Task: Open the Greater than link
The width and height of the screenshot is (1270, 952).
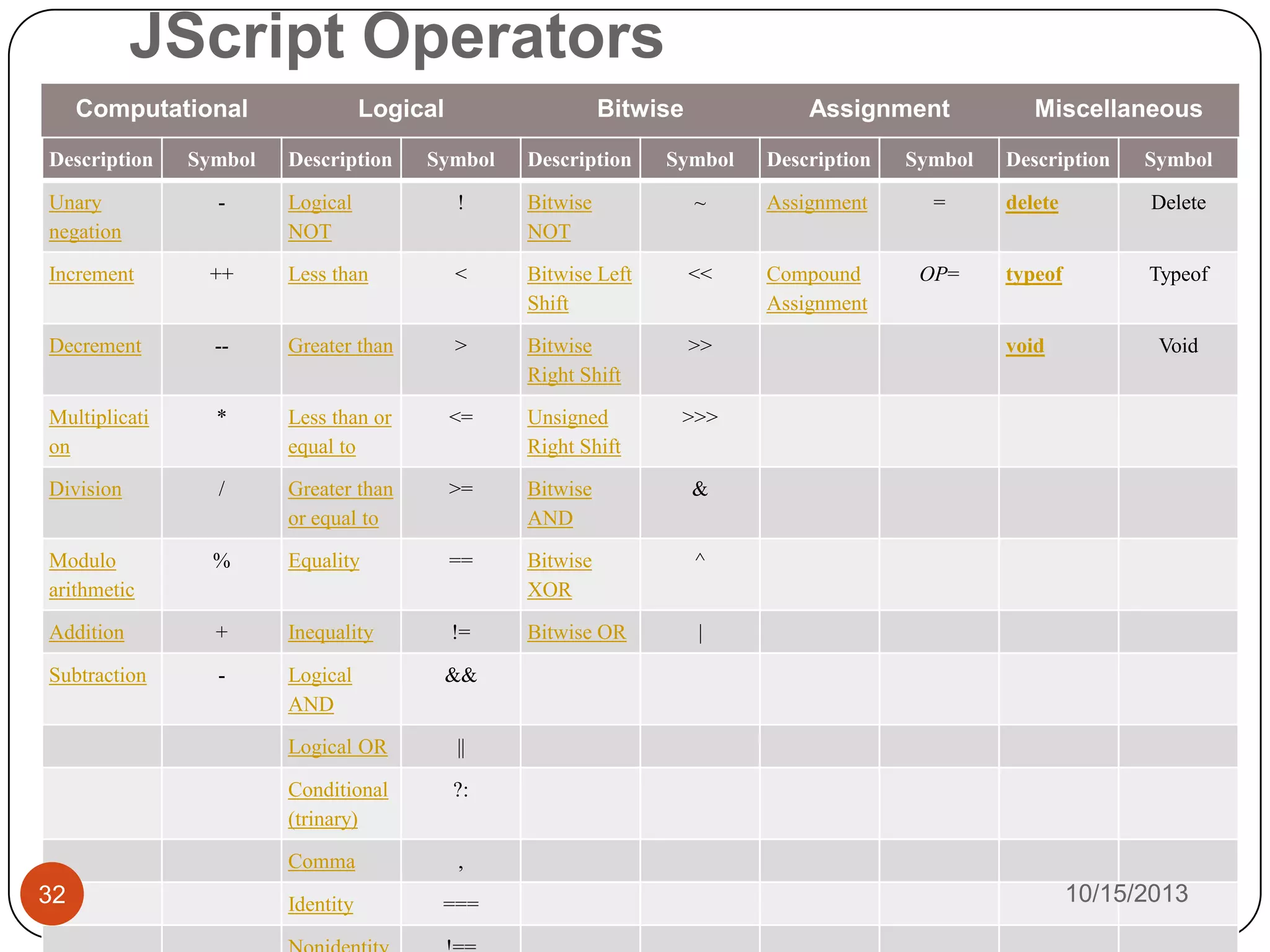Action: coord(340,346)
